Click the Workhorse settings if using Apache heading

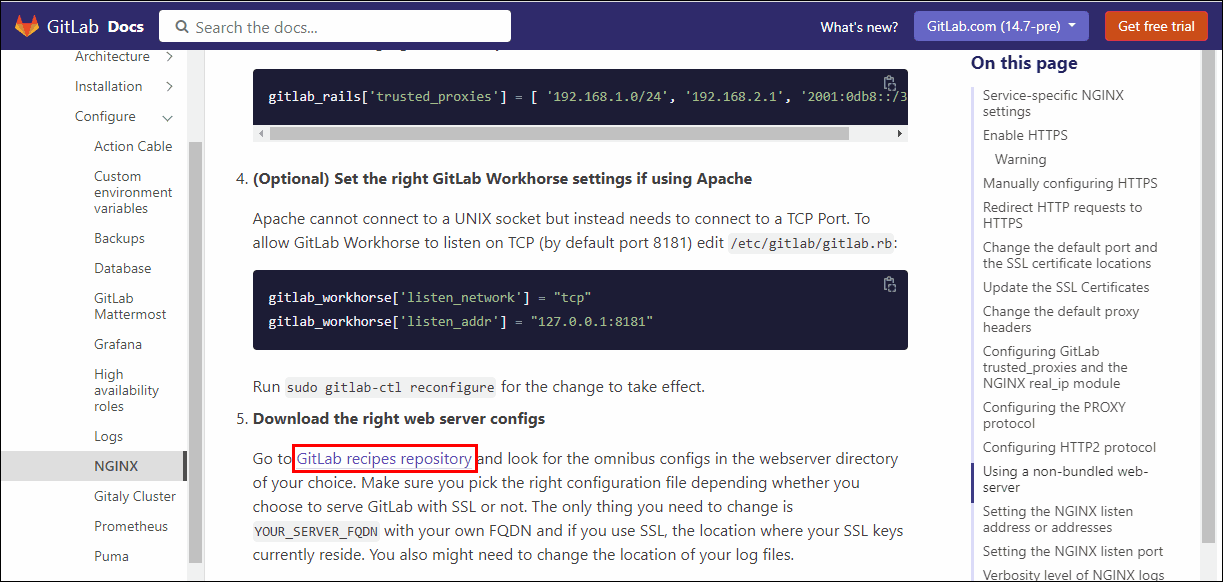[x=502, y=178]
